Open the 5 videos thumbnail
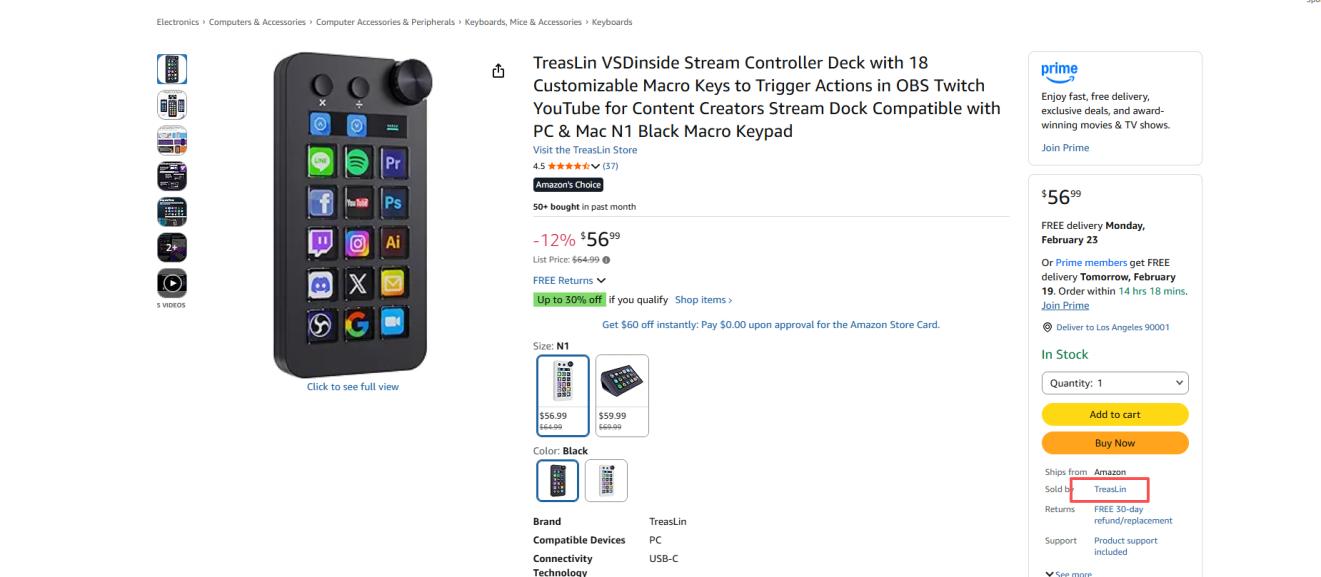1321x577 pixels. 172,282
